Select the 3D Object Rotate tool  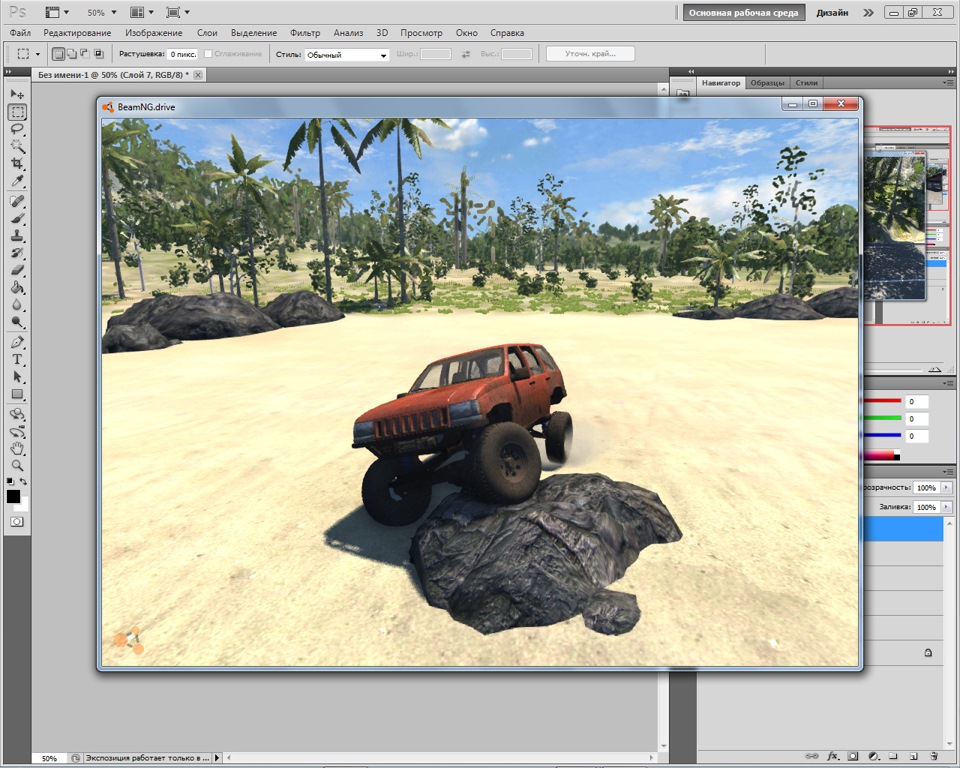[x=17, y=414]
